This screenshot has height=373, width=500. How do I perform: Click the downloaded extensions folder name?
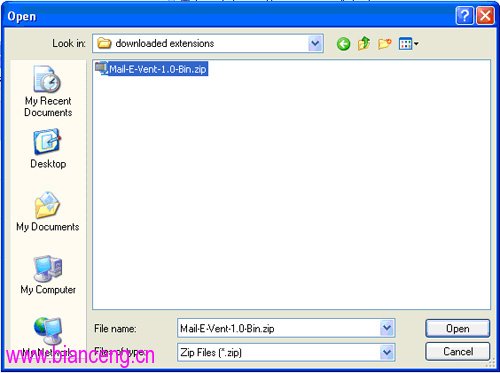tap(165, 43)
